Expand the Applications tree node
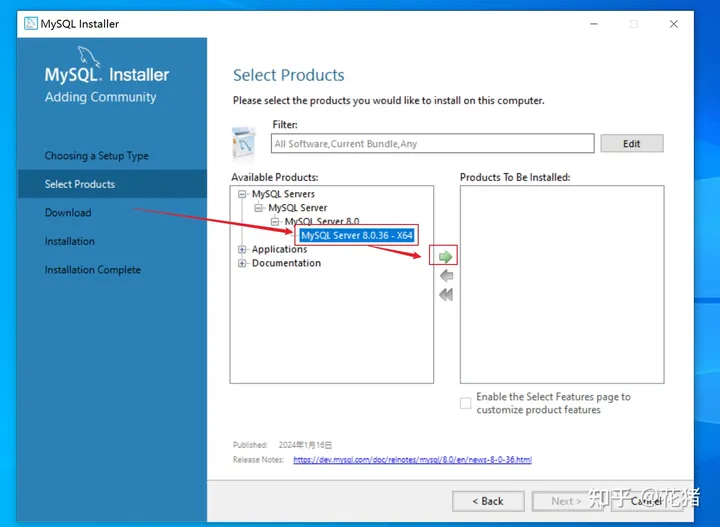Image resolution: width=720 pixels, height=527 pixels. (x=242, y=249)
